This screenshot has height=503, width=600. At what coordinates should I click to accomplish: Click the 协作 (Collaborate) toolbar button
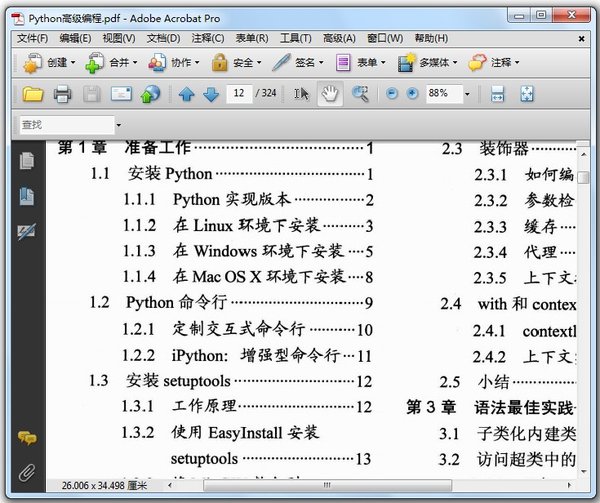(x=174, y=62)
